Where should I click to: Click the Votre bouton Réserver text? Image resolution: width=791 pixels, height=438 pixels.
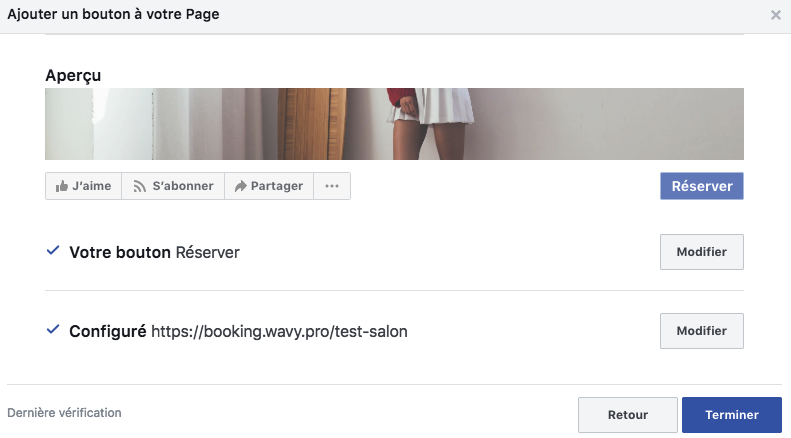click(x=154, y=252)
